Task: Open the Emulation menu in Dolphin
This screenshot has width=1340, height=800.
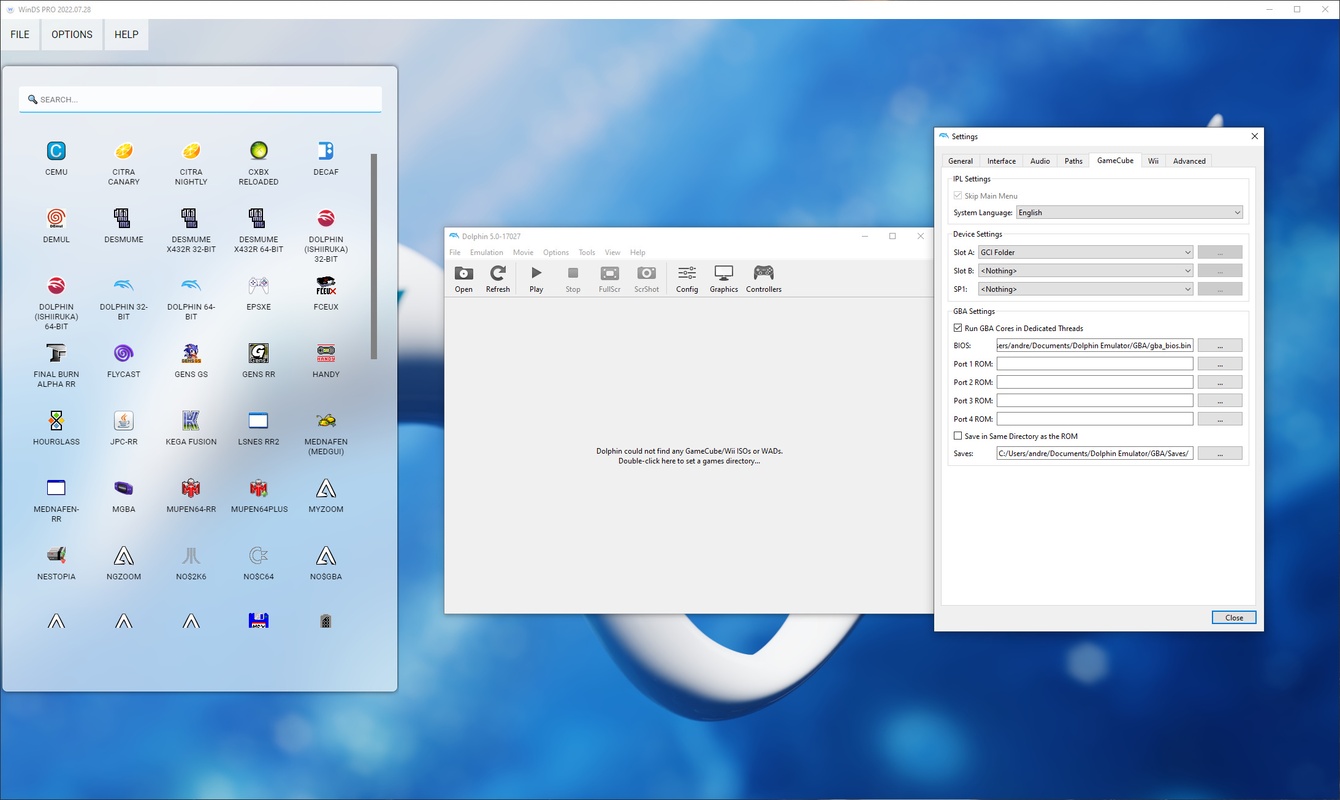Action: (x=486, y=253)
